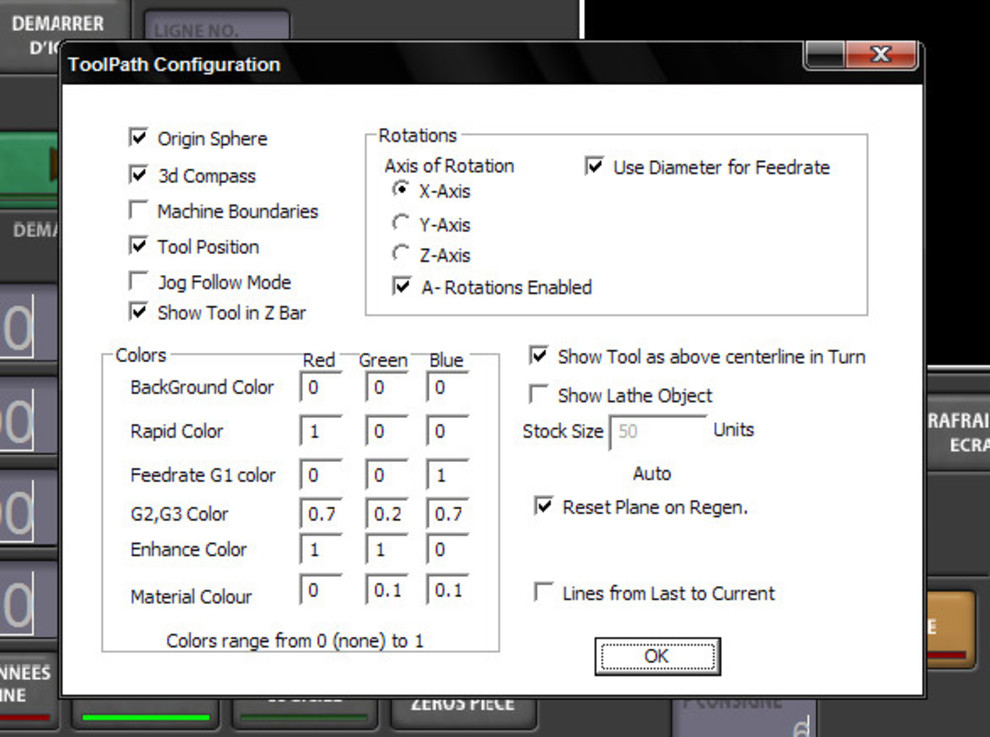Image resolution: width=990 pixels, height=737 pixels.
Task: Select the Y-Axis rotation radio button
Action: point(401,224)
